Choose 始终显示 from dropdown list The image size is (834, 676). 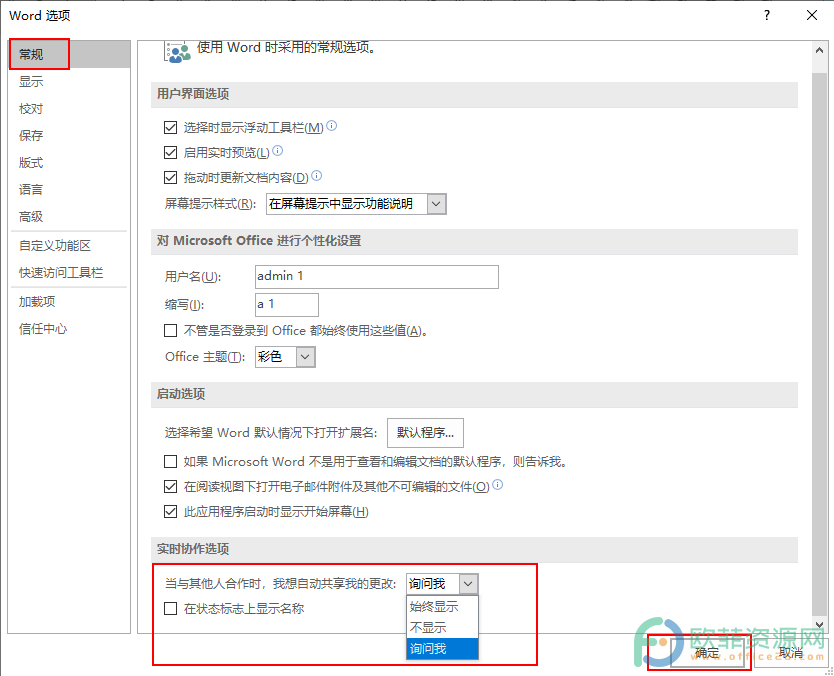pyautogui.click(x=442, y=606)
